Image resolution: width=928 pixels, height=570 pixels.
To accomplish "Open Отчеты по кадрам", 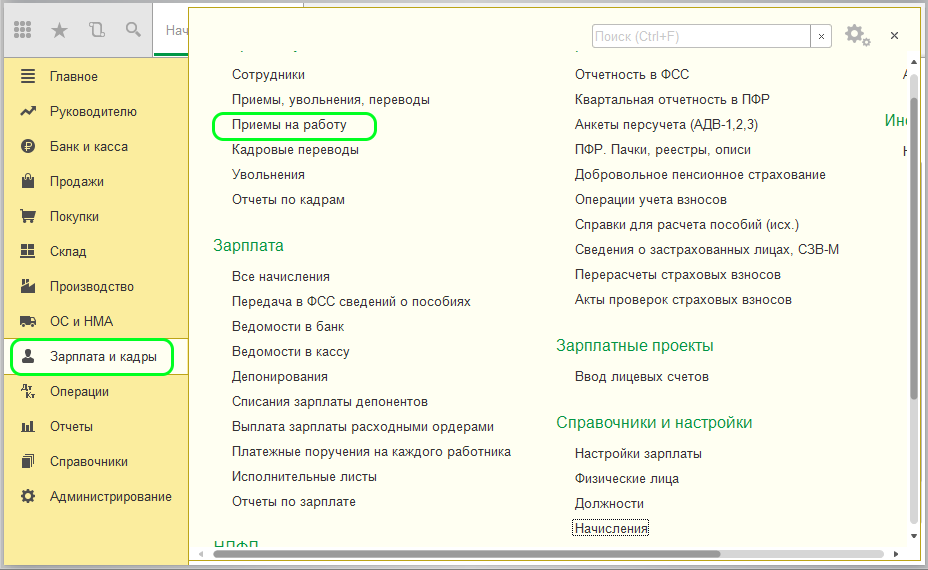I will tap(288, 199).
